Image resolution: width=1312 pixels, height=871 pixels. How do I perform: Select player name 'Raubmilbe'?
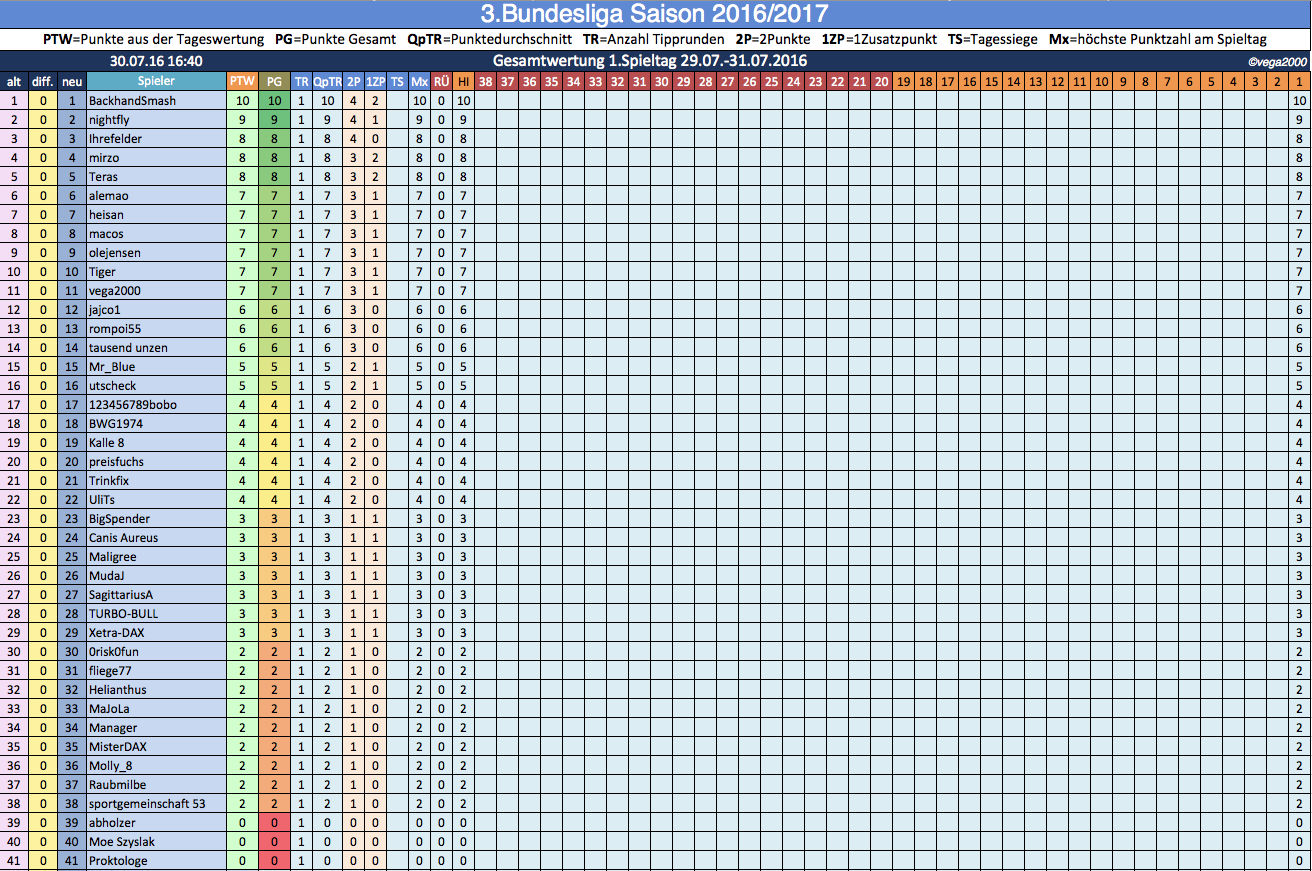(117, 785)
